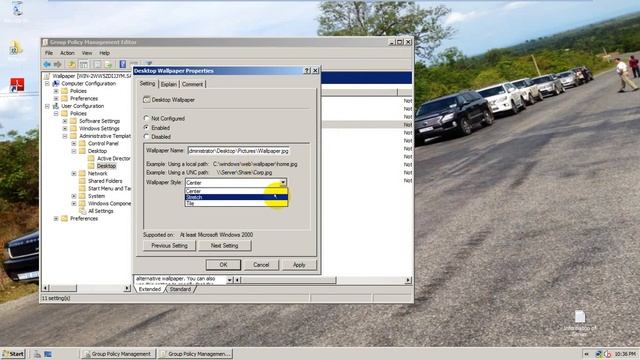Click the Forward arrow toolbar icon
640x360 pixels.
pyautogui.click(x=58, y=64)
